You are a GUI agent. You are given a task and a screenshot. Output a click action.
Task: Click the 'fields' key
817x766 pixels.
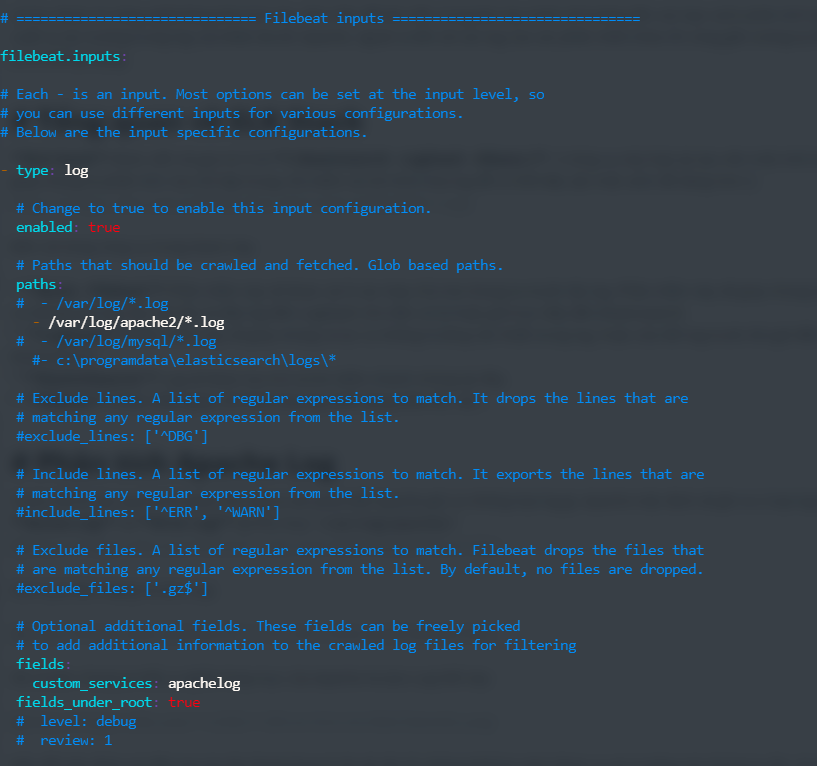coord(40,664)
